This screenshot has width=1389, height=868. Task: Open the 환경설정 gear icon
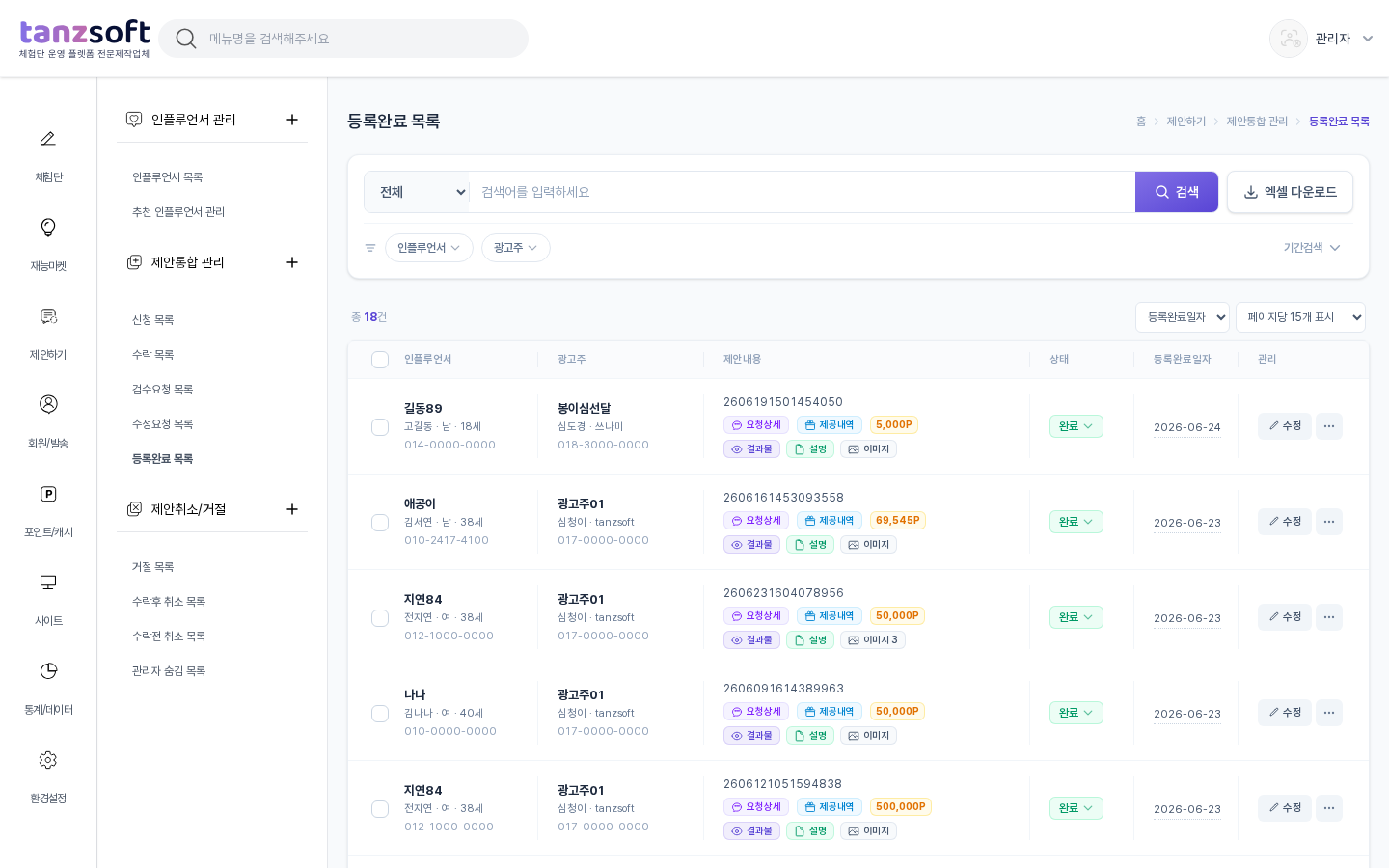click(47, 760)
